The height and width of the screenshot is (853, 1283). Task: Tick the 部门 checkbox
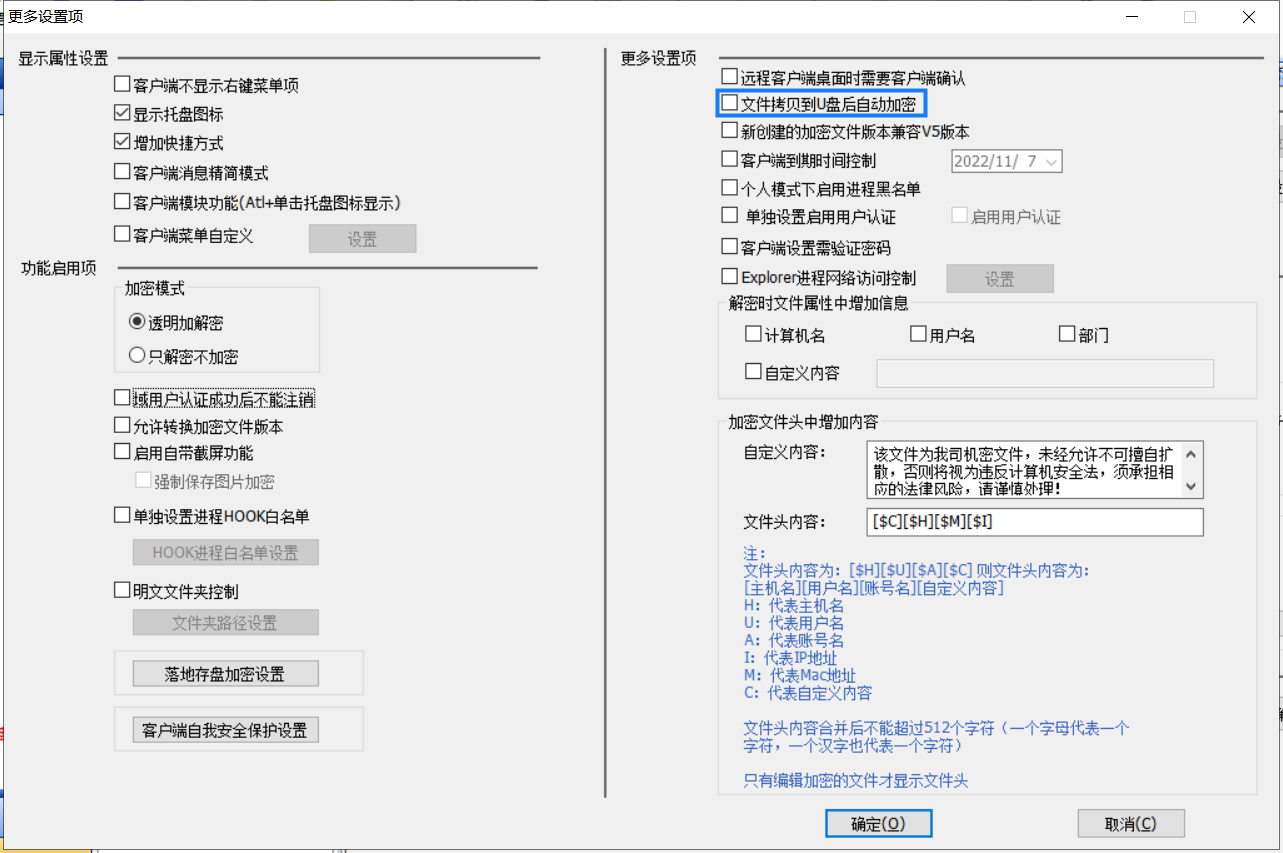click(1067, 335)
